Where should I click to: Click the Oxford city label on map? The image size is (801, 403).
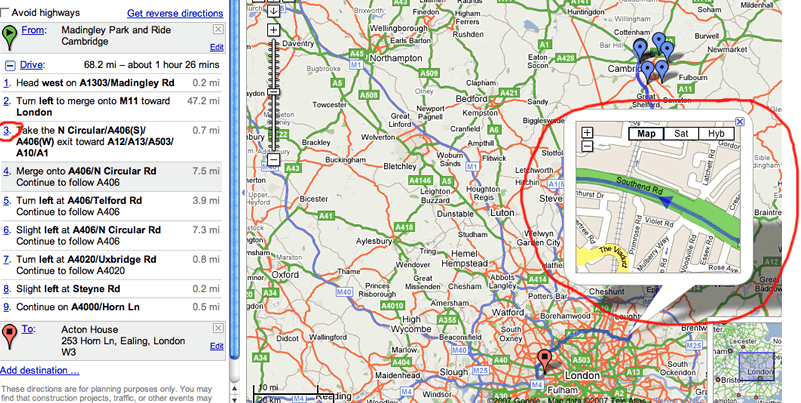[285, 275]
